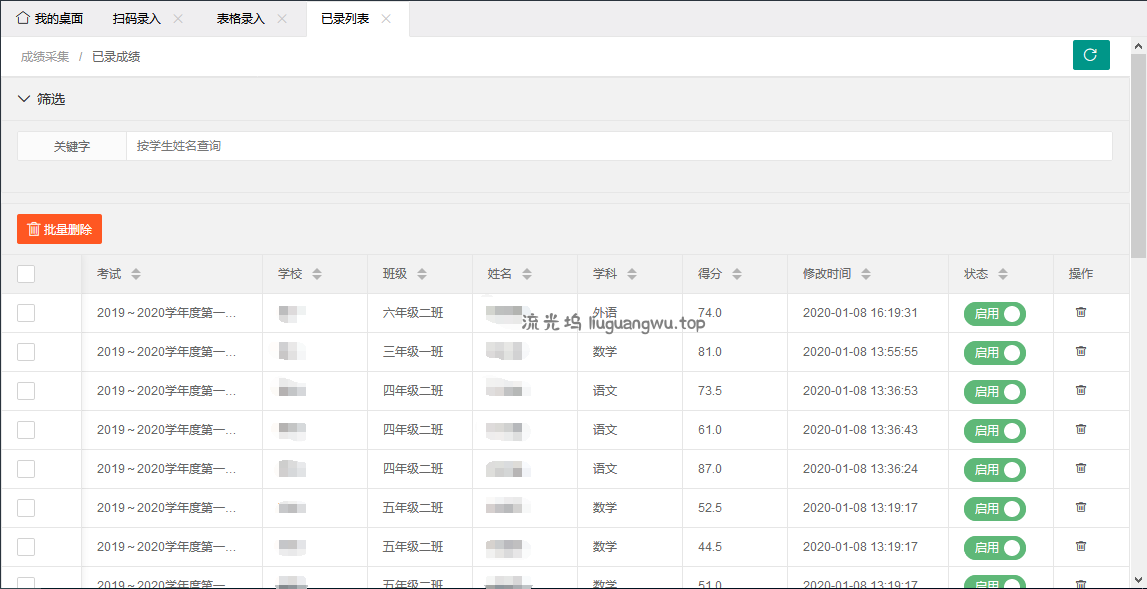1147x589 pixels.
Task: Sort by 得分 column arrows
Action: [737, 274]
